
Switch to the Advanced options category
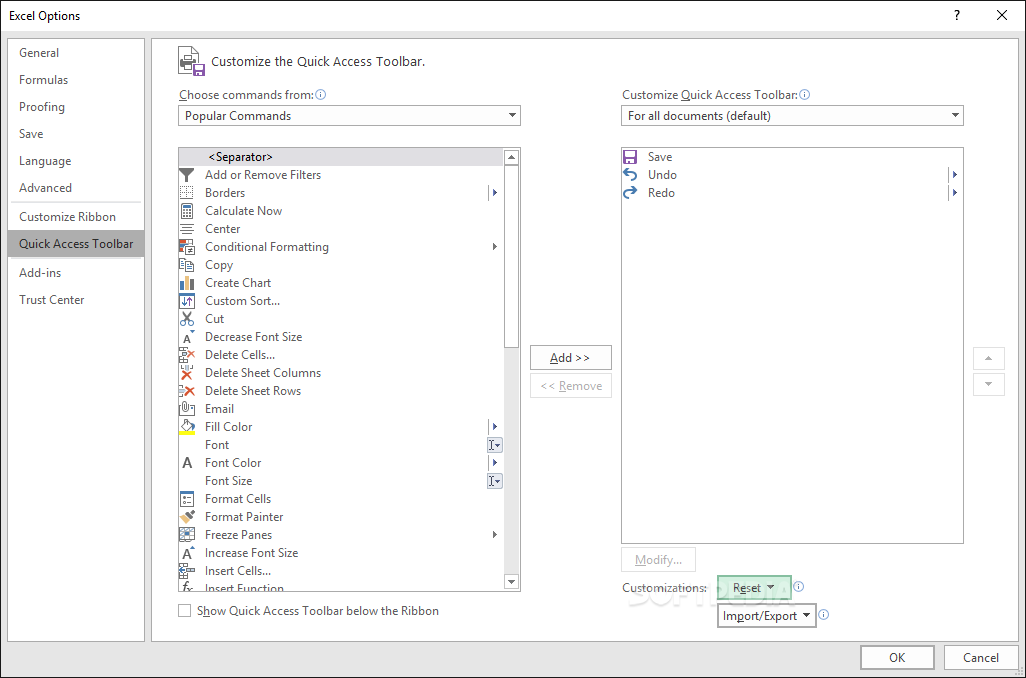pyautogui.click(x=76, y=188)
